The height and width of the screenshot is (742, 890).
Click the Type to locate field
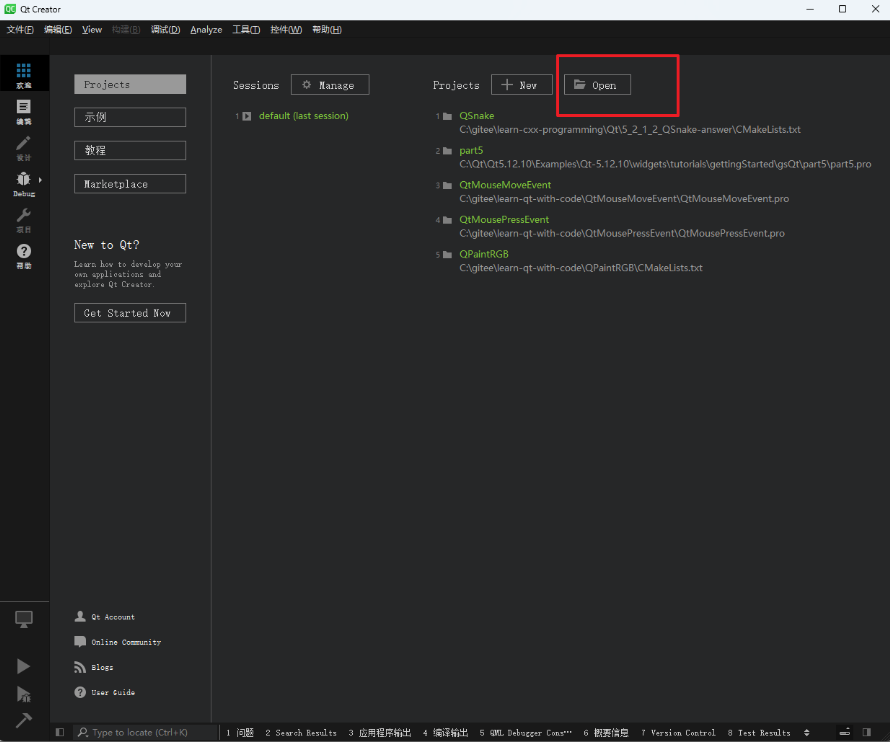(x=140, y=732)
